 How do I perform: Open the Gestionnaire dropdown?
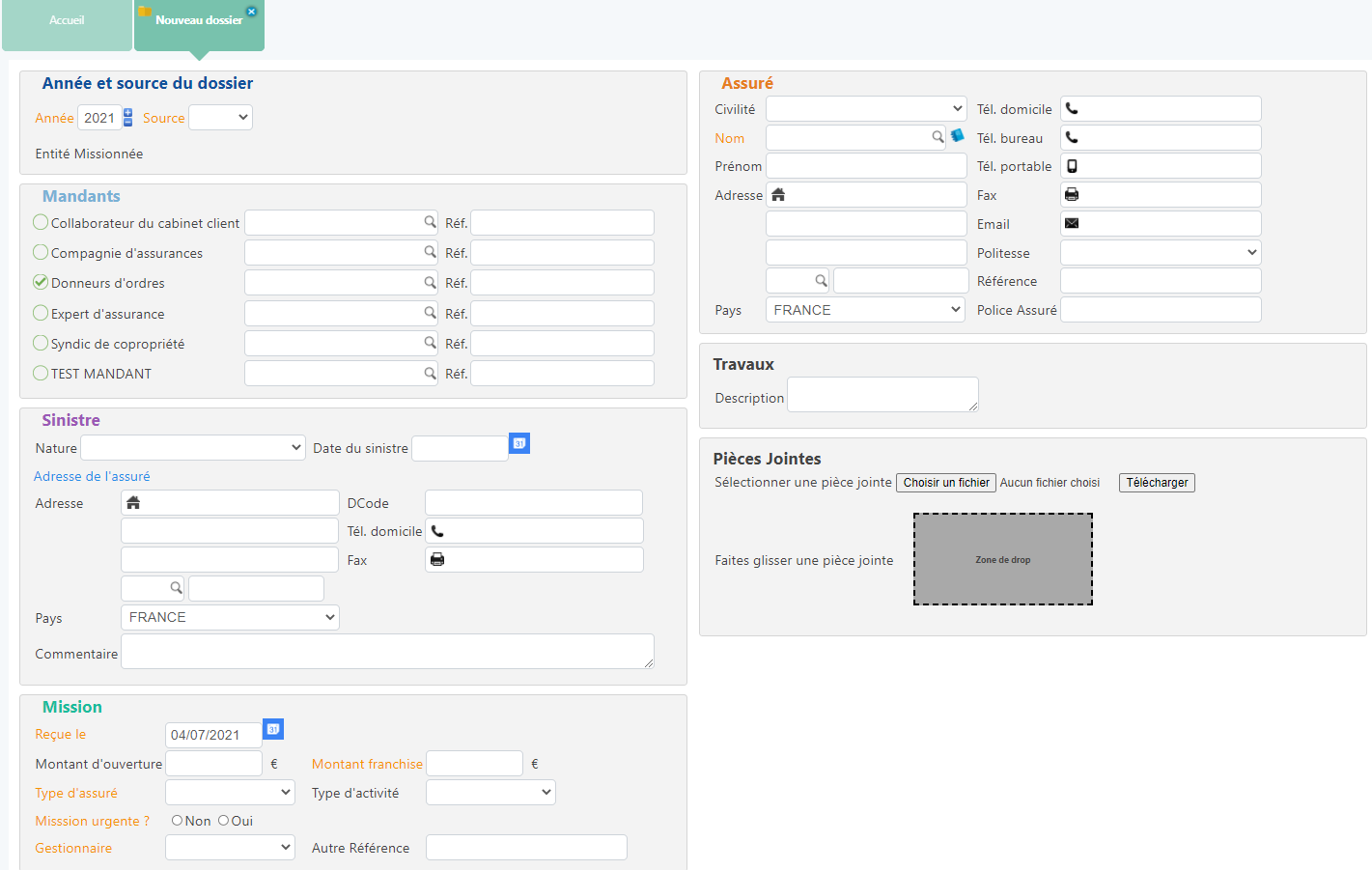pyautogui.click(x=230, y=848)
